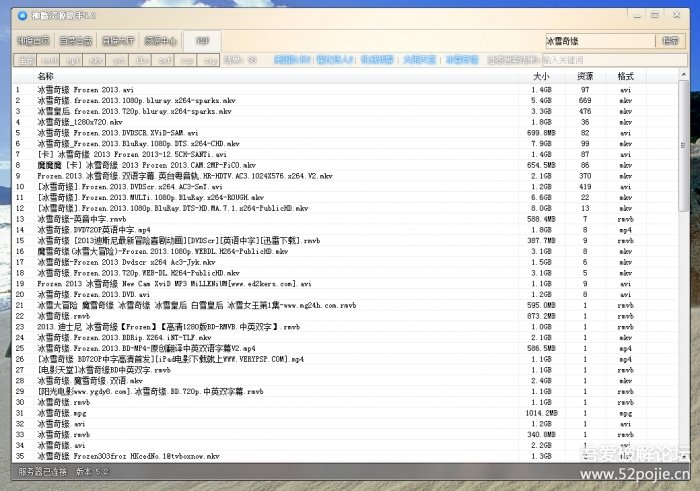Viewport: 700px width, 491px height.
Task: Focus the main search box containing 冰雪奇缘
Action: pos(600,41)
